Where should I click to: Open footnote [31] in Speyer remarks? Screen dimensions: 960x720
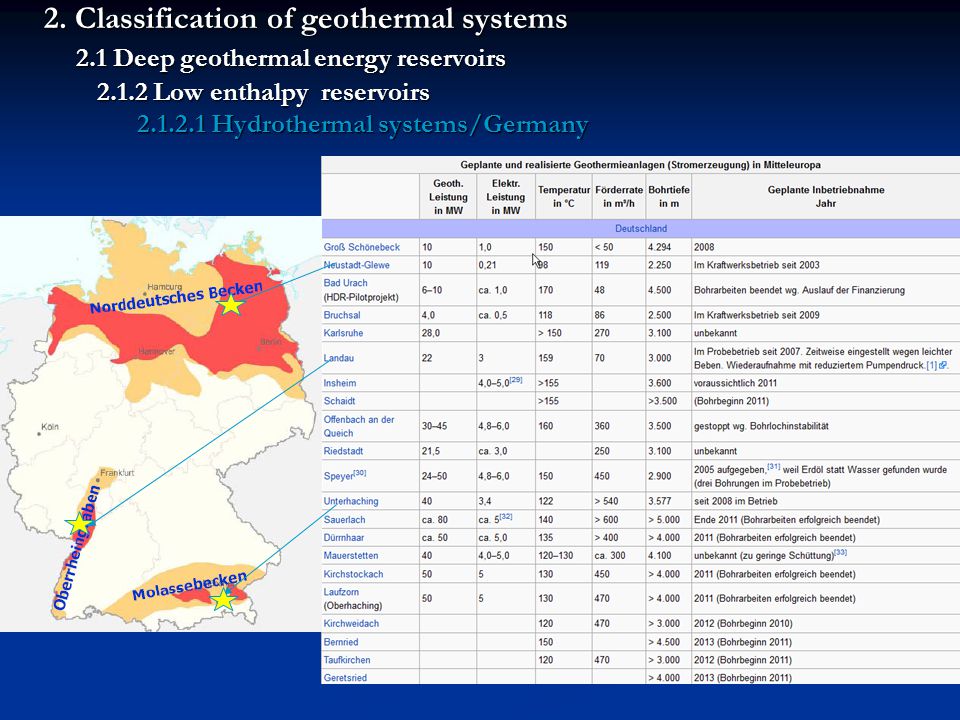pos(774,467)
